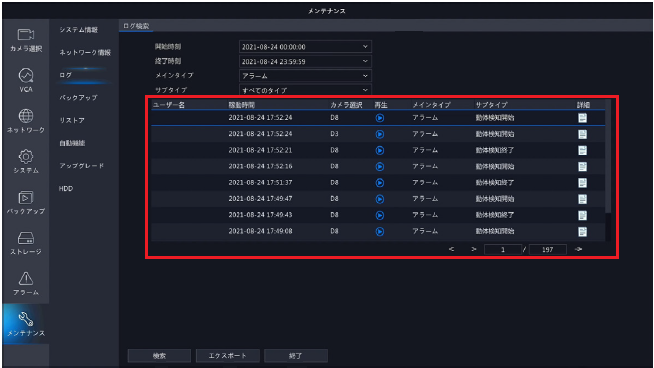Open the メインタイプ dropdown showing アラーム
This screenshot has width=654, height=368.
pyautogui.click(x=305, y=76)
